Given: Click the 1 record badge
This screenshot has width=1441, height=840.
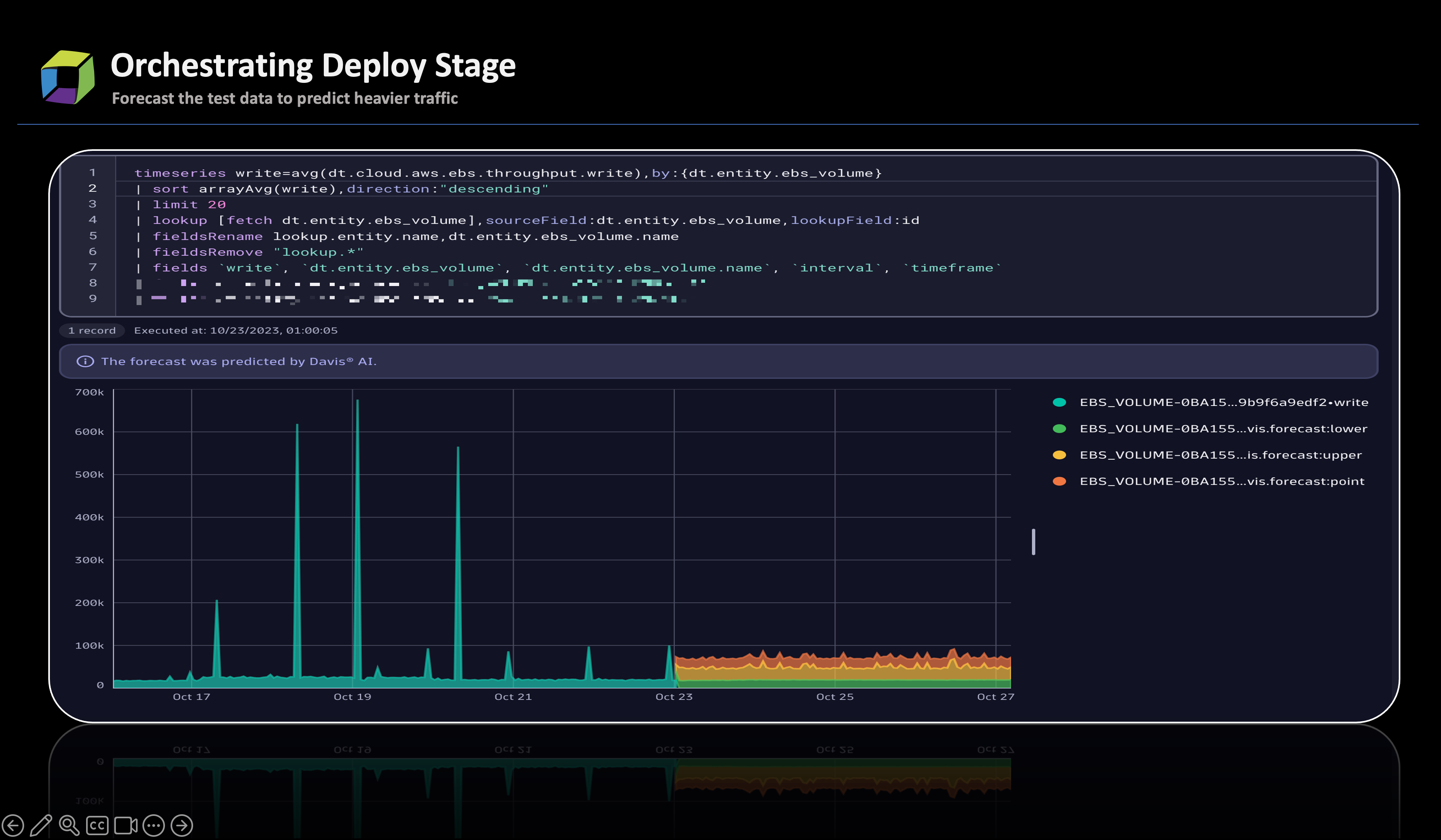Looking at the screenshot, I should [x=91, y=331].
